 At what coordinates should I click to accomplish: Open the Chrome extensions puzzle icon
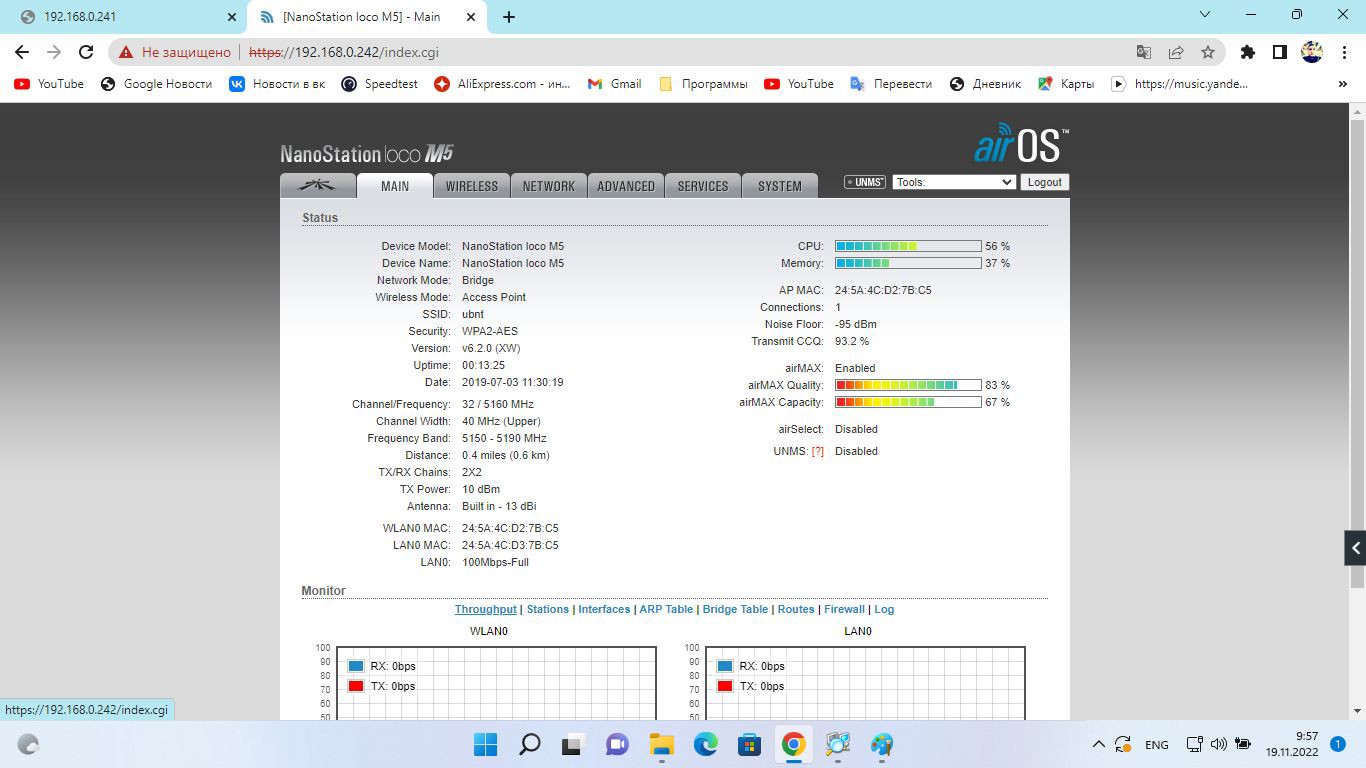(x=1247, y=52)
